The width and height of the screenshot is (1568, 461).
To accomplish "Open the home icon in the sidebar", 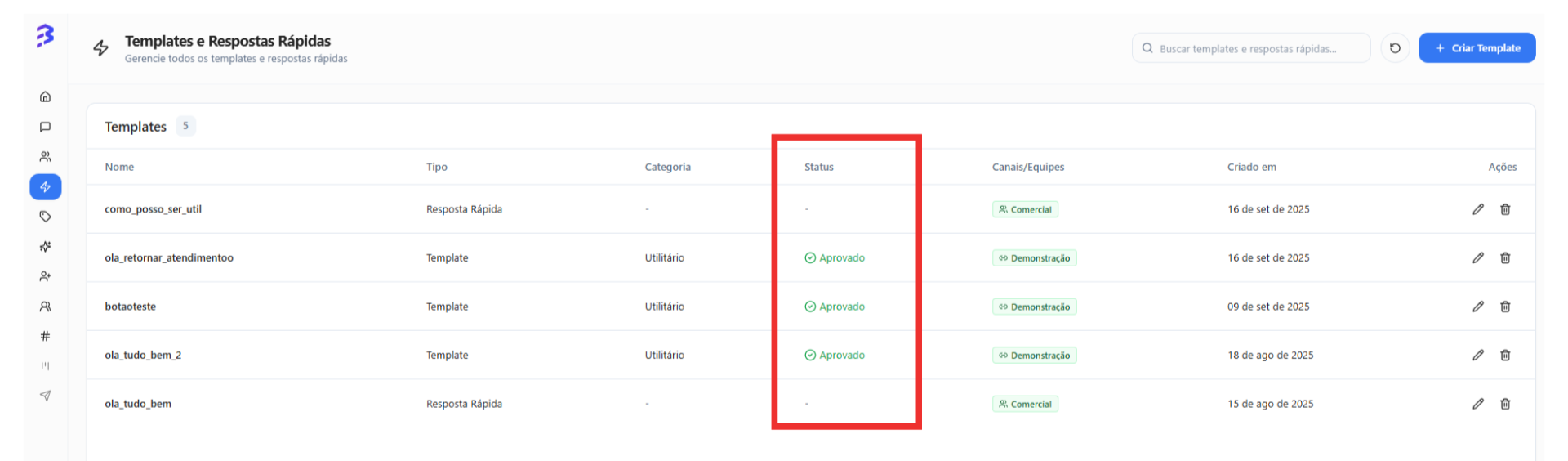I will tap(46, 96).
